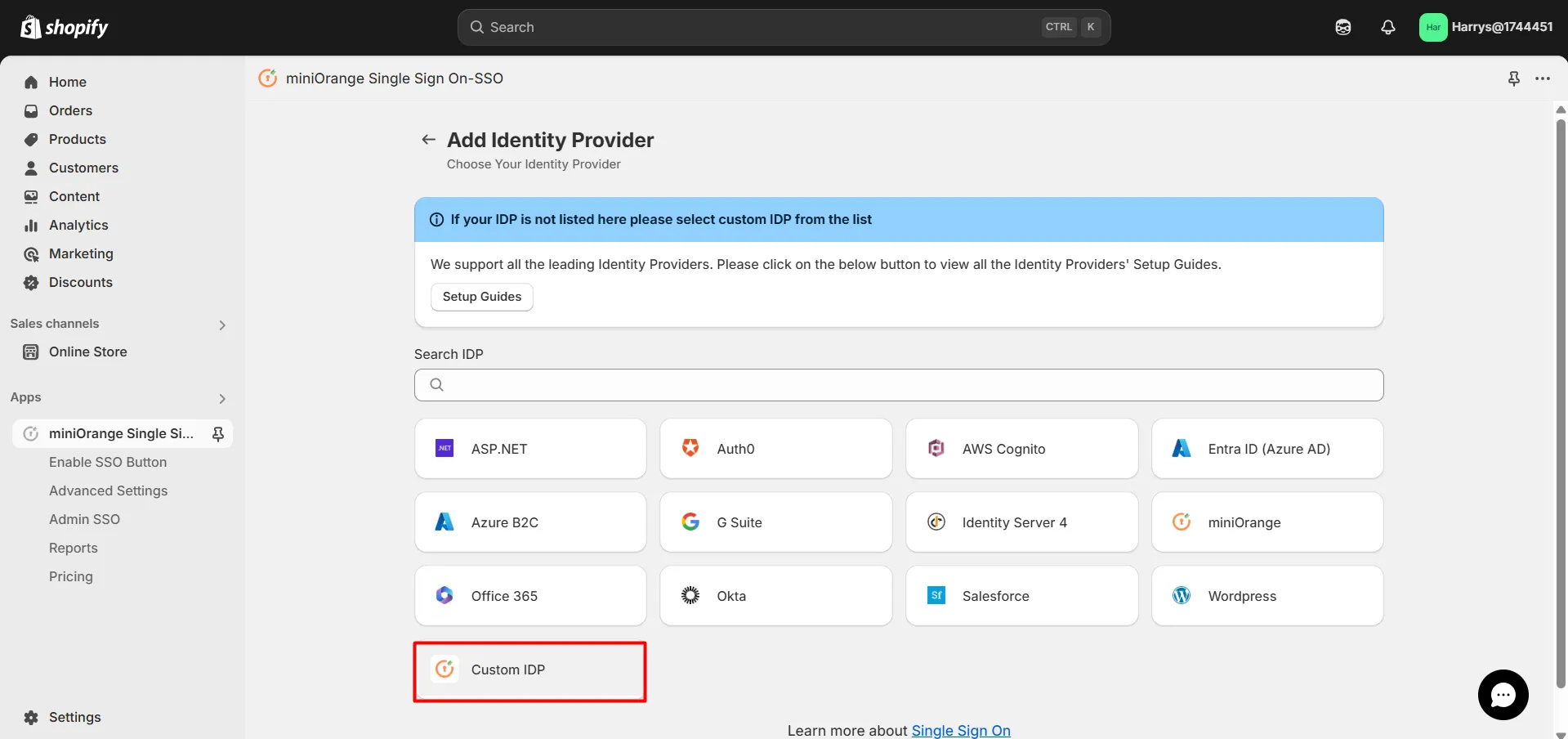Open Enable SSO Button page
The width and height of the screenshot is (1568, 739).
pyautogui.click(x=108, y=462)
